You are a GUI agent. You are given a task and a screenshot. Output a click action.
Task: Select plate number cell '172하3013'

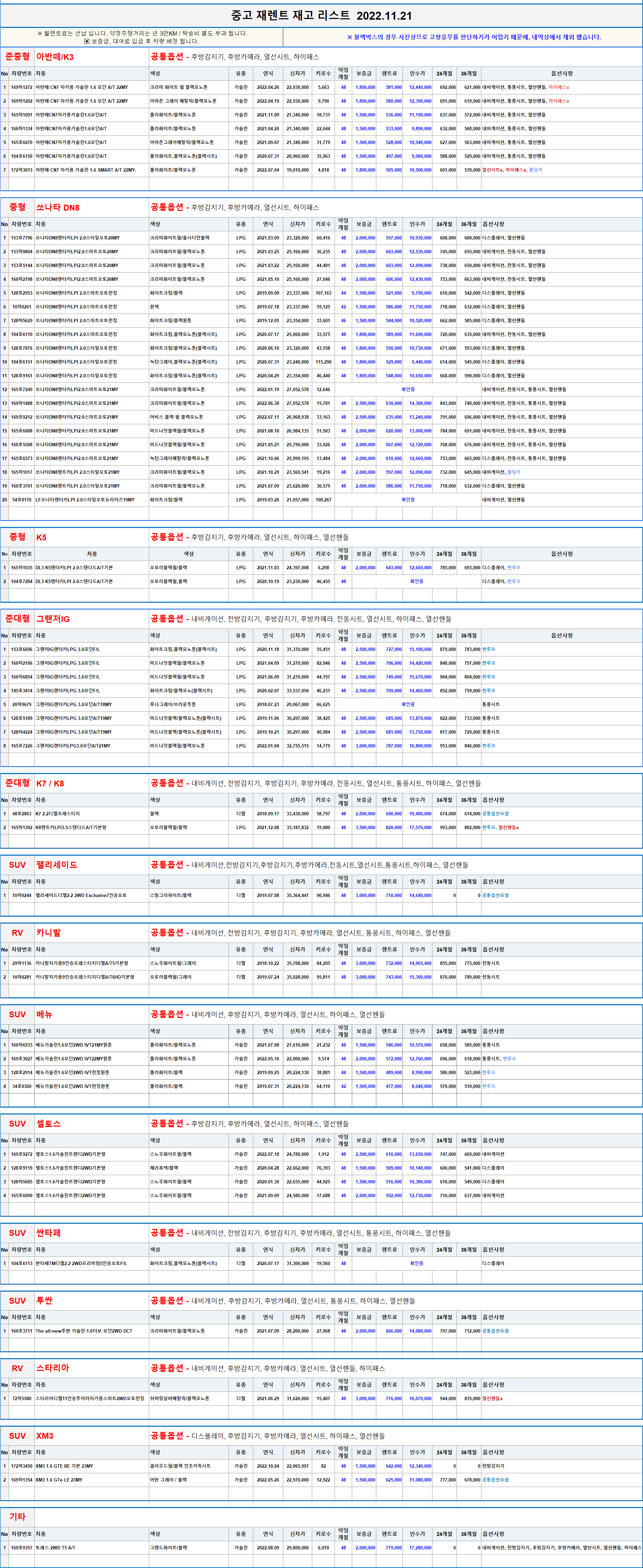[x=21, y=170]
